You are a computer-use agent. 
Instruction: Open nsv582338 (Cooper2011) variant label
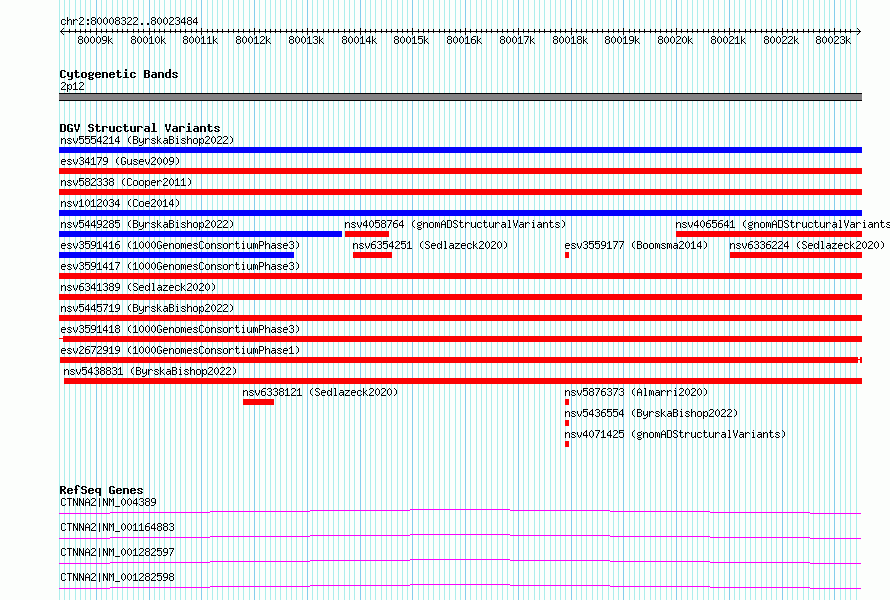[126, 182]
